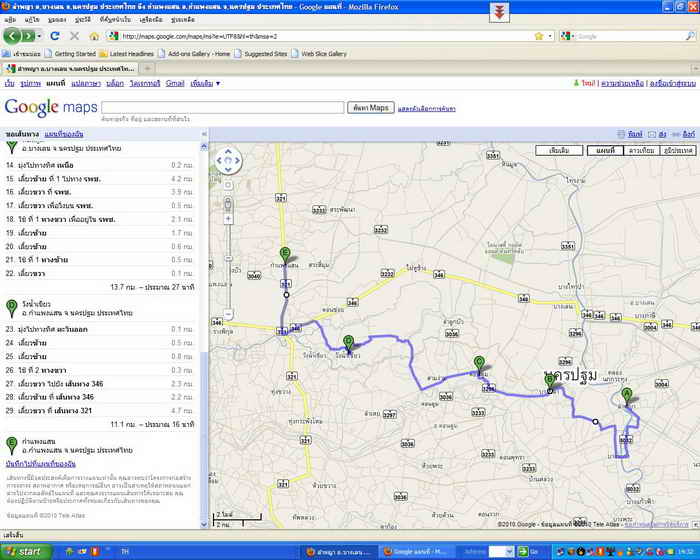Click green marker E on map
The image size is (700, 560).
click(x=285, y=256)
